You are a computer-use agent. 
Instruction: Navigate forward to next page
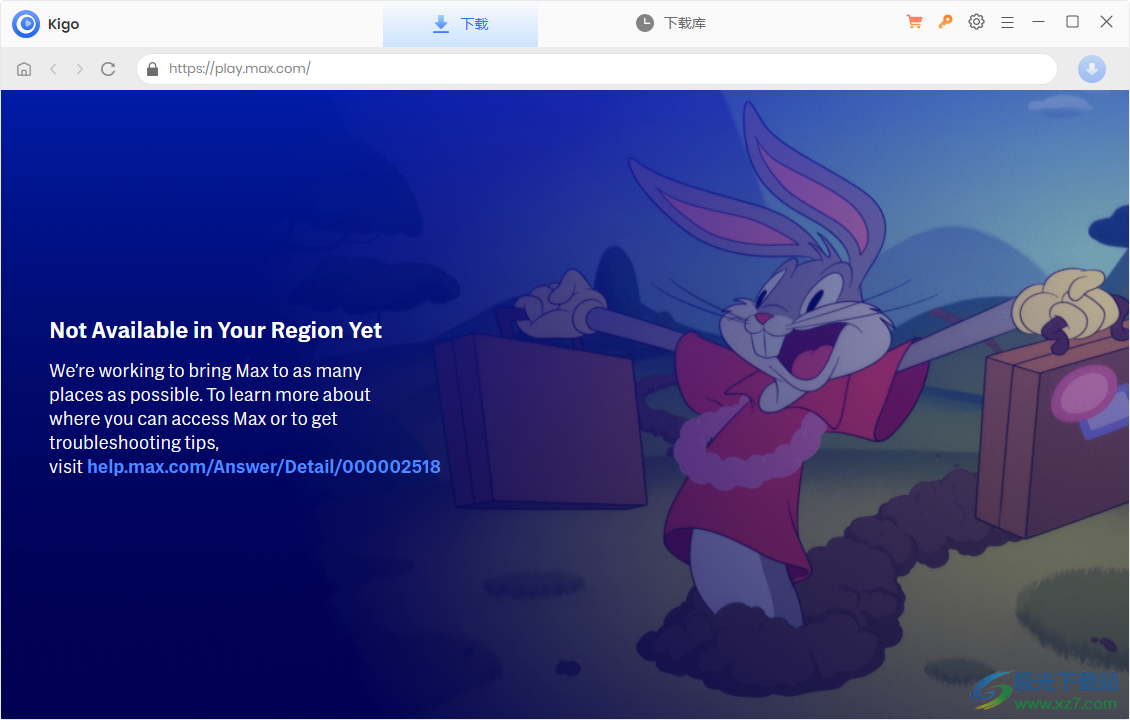pos(79,69)
